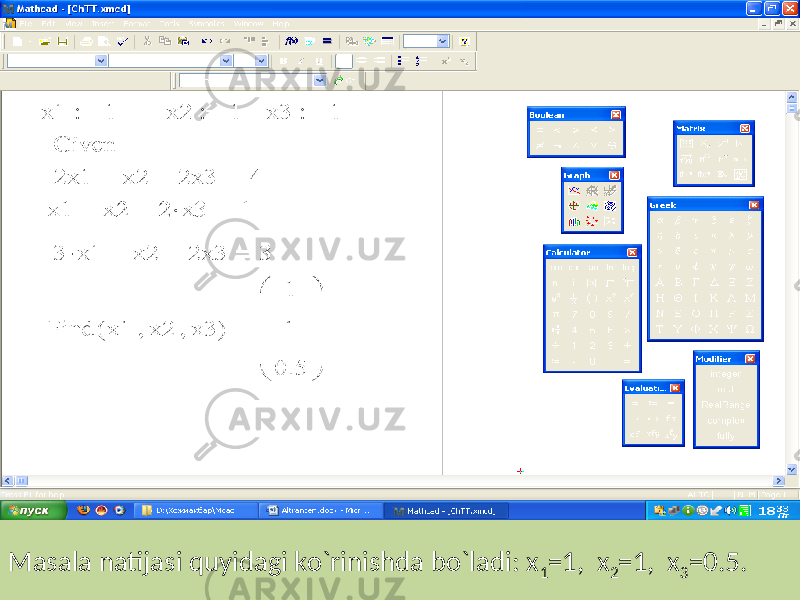Viewport: 800px width, 600px height.
Task: Click the 3D Scatter Plot icon in Graph palette
Action: point(592,221)
